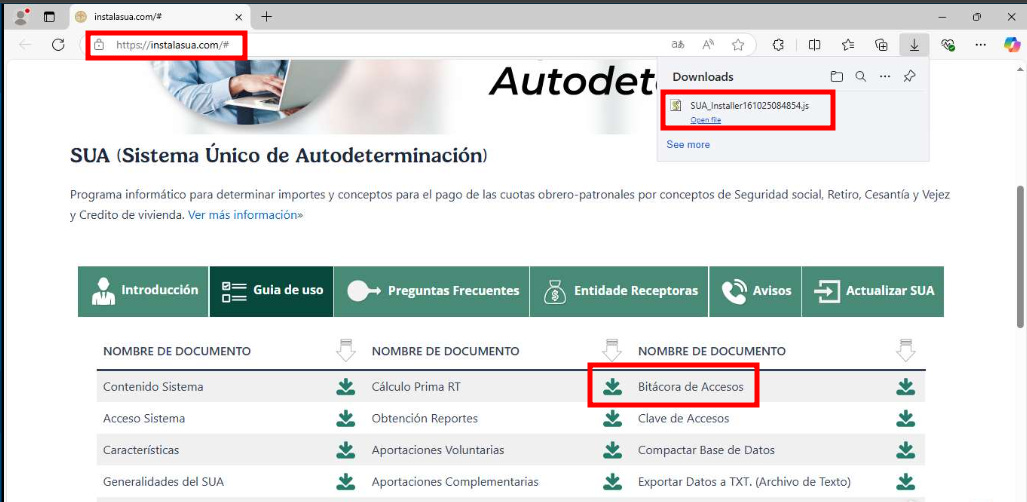Viewport: 1027px width, 502px height.
Task: Toggle split screen view
Action: [x=814, y=45]
